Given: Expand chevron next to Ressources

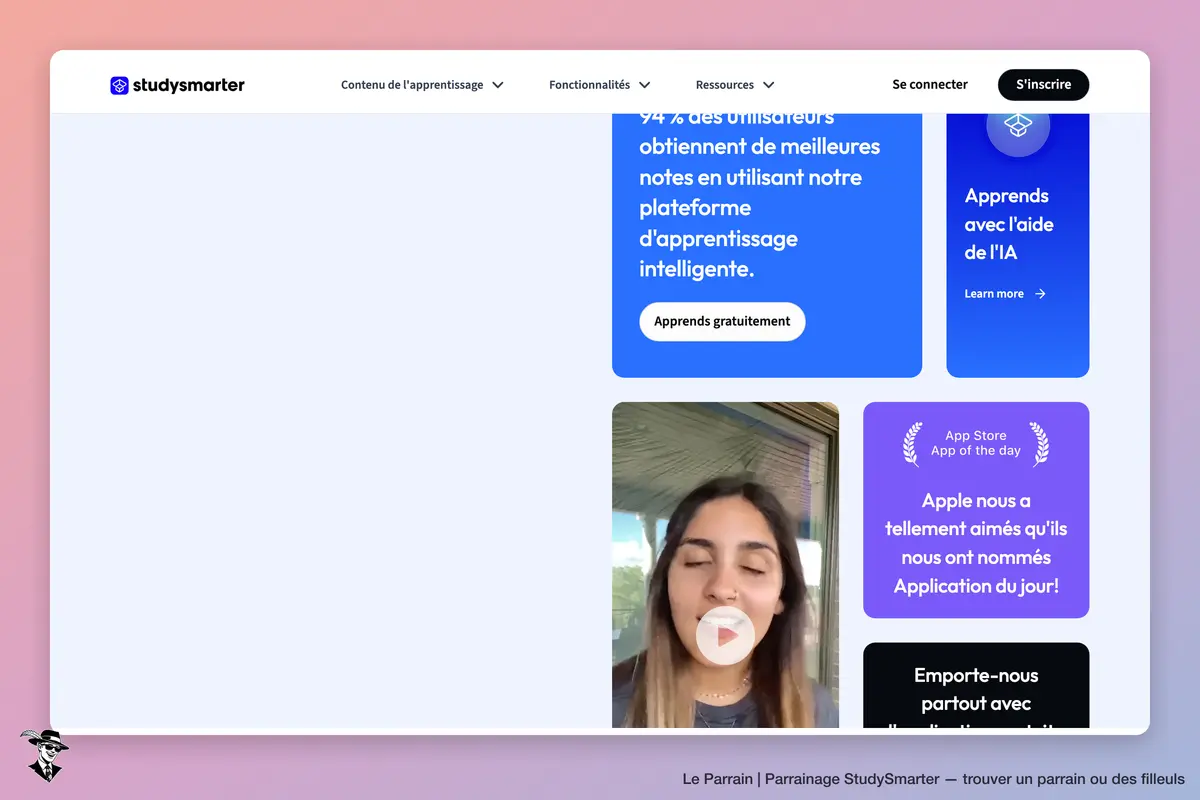Looking at the screenshot, I should pos(768,85).
